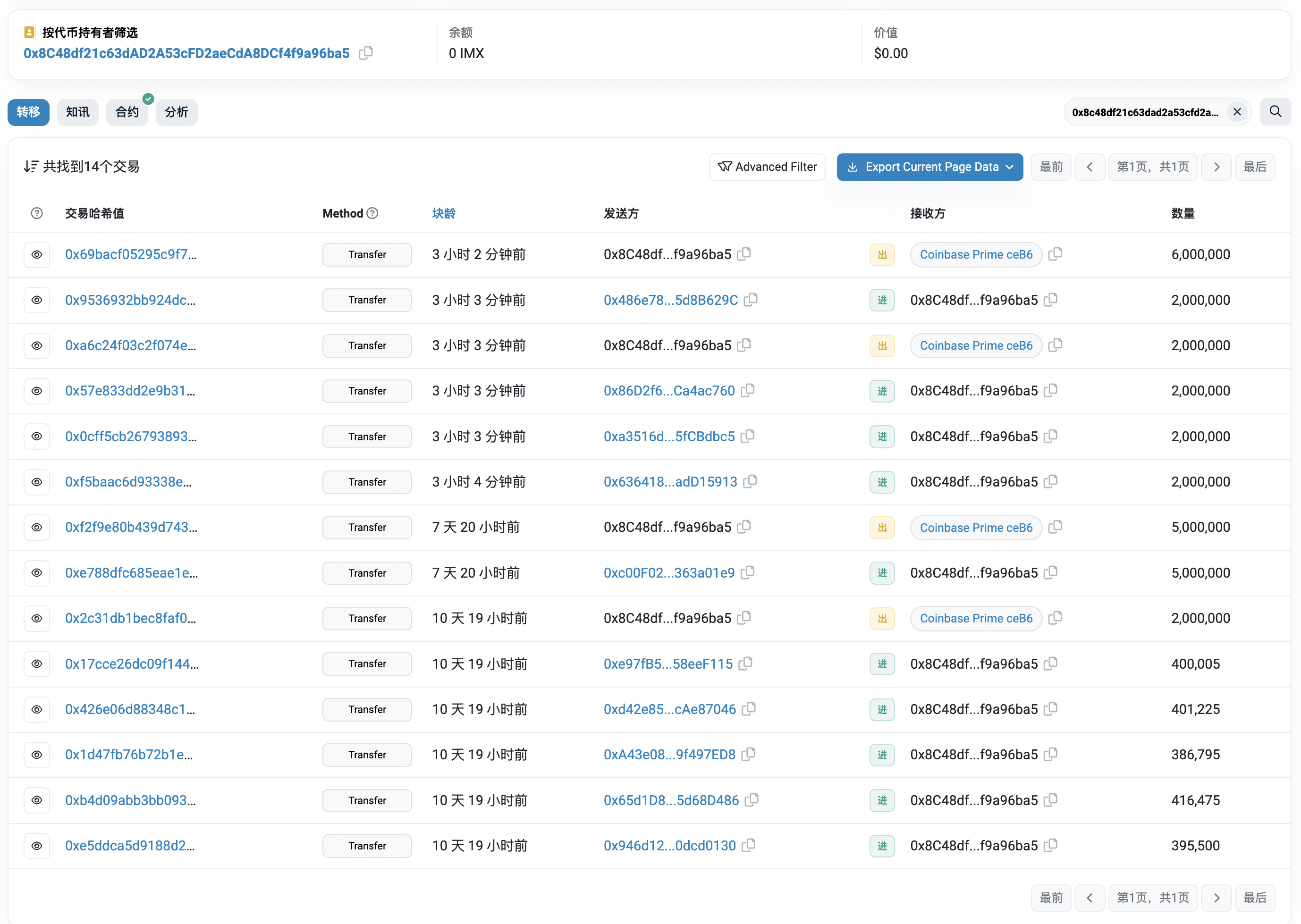1301x924 pixels.
Task: Open the 合约 tab
Action: tap(127, 112)
